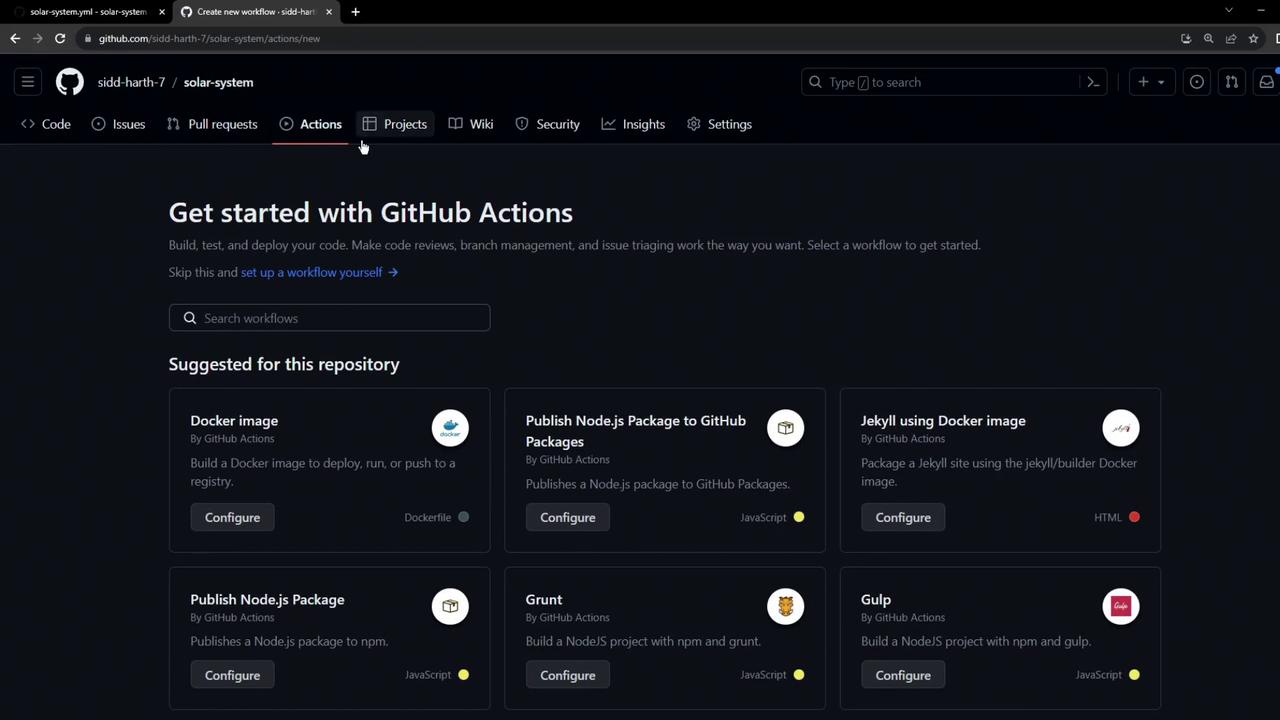Viewport: 1280px width, 720px height.
Task: Click the Suggested for this repository heading
Action: coord(284,364)
